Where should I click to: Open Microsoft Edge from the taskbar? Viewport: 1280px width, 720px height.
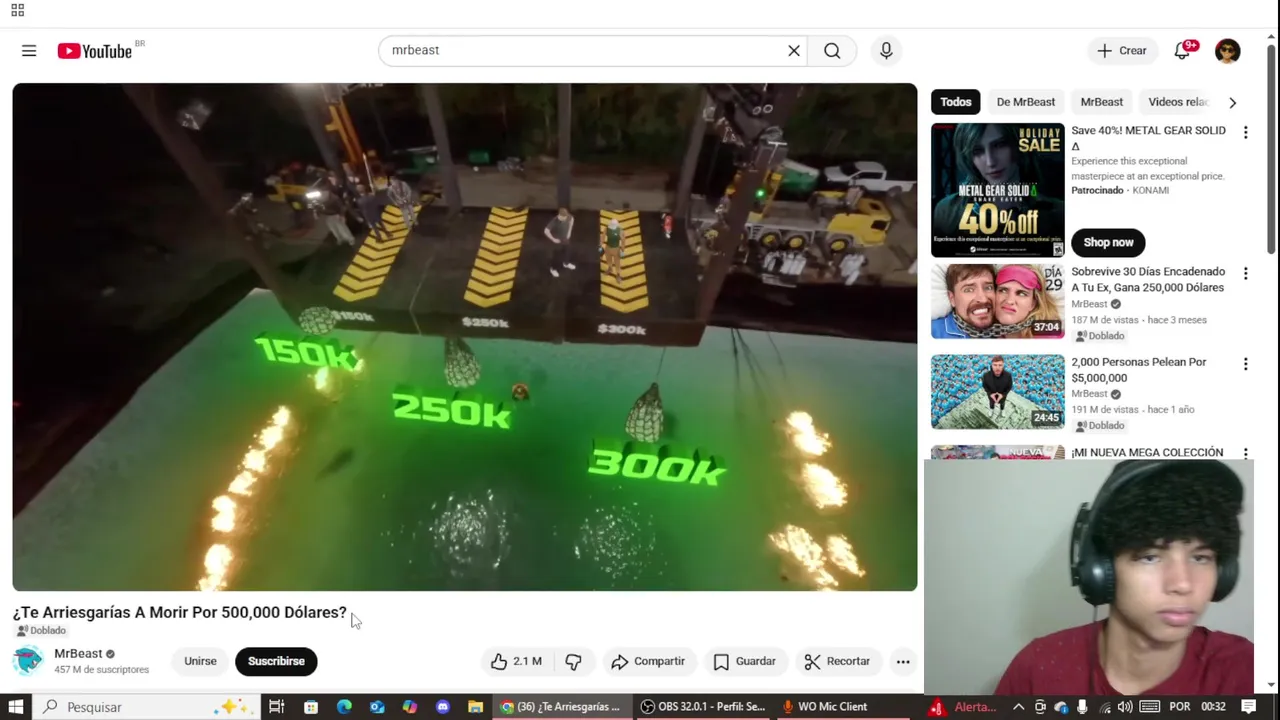[344, 707]
